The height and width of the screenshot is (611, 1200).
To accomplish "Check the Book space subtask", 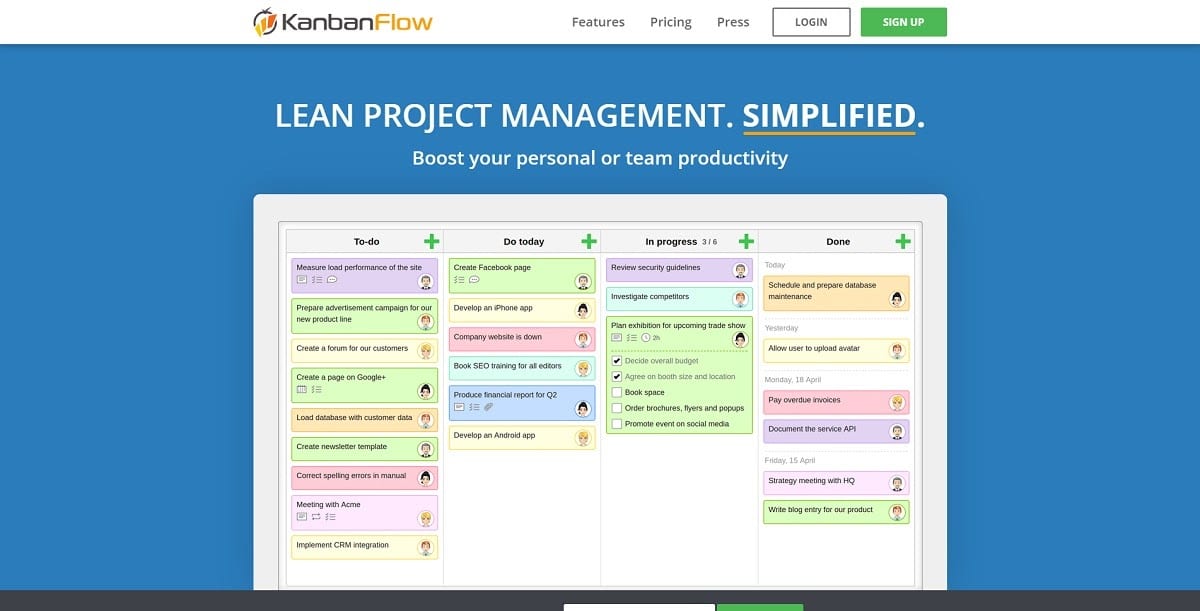I will tap(617, 393).
